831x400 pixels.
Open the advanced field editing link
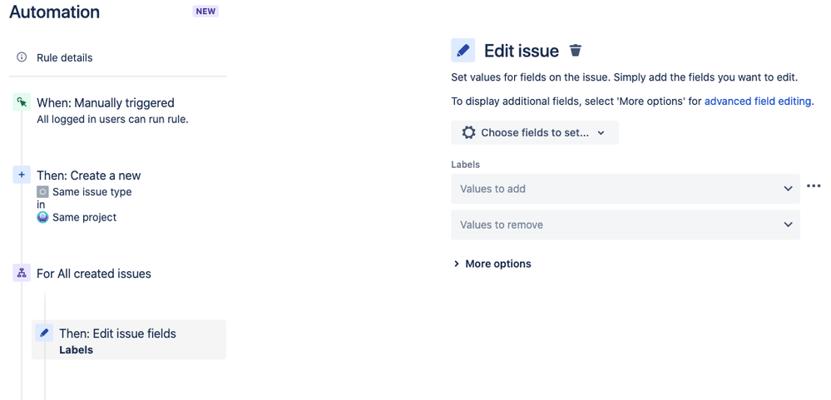tap(758, 101)
